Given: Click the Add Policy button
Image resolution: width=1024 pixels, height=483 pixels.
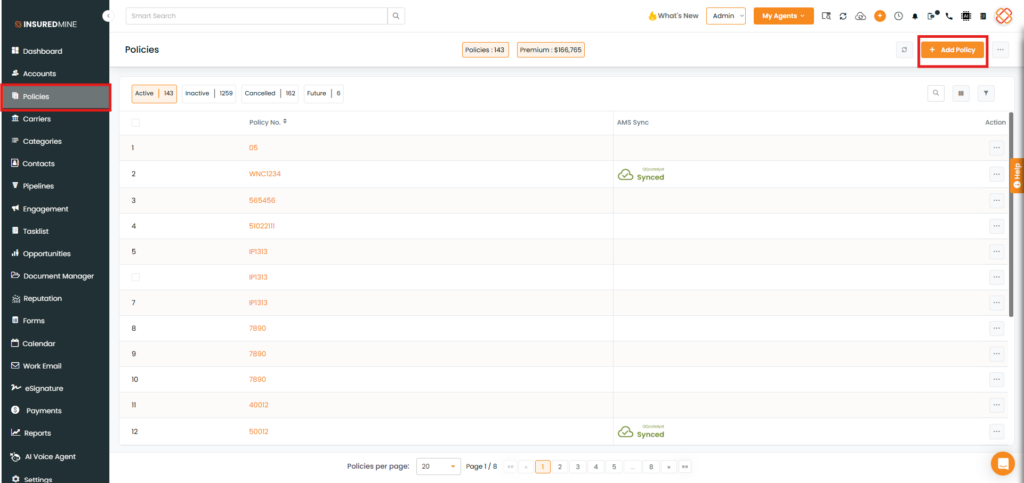Looking at the screenshot, I should point(953,49).
